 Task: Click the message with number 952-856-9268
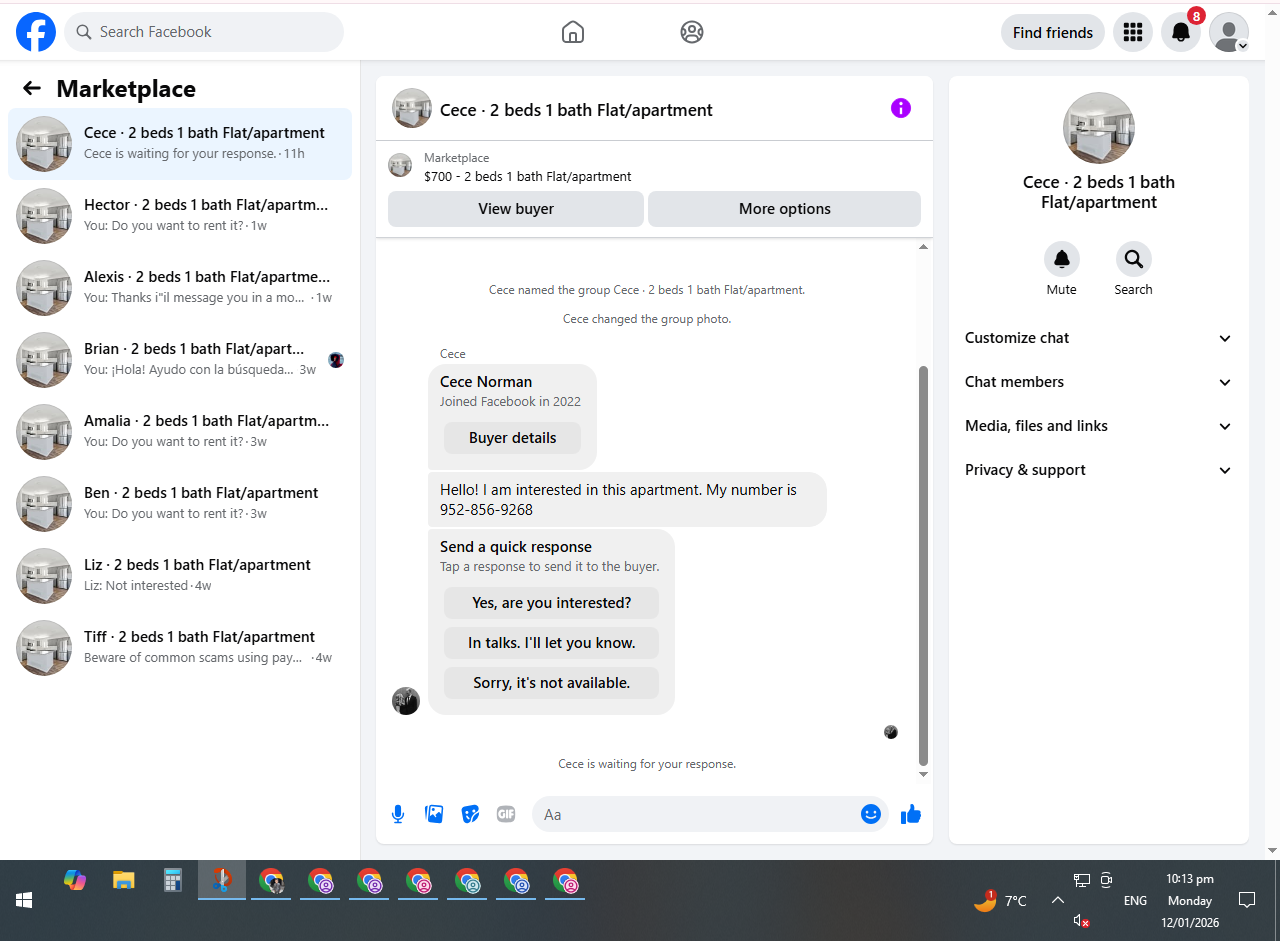point(627,499)
